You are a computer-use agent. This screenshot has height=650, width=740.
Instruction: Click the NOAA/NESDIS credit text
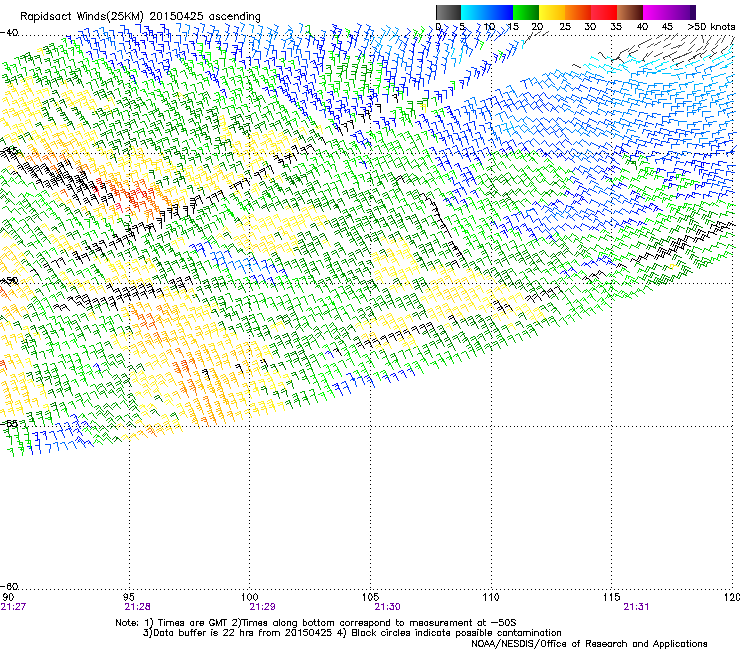coord(589,644)
